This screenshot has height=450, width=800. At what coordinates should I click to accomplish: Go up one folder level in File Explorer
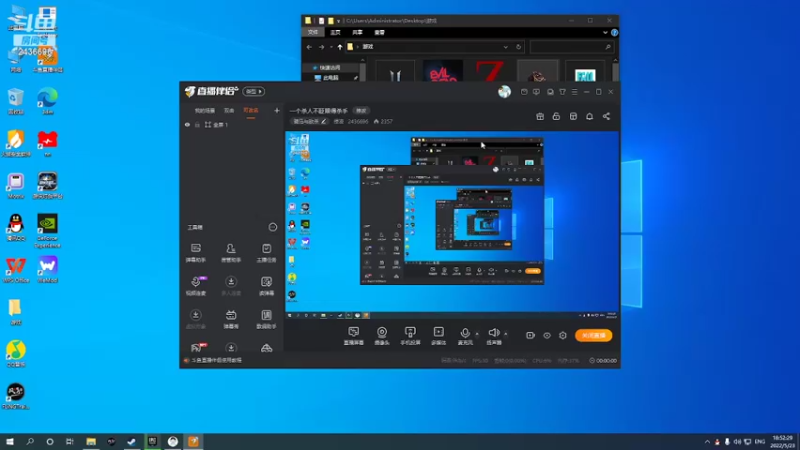coord(340,47)
